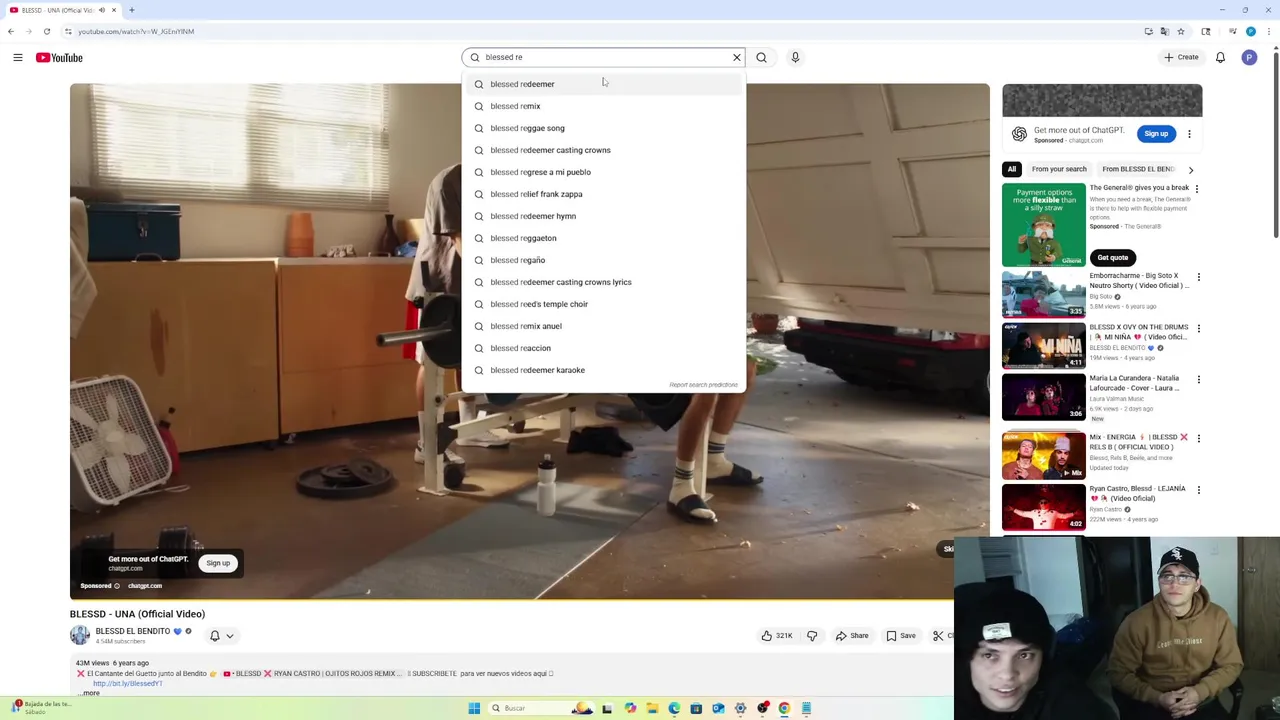The height and width of the screenshot is (720, 1280).
Task: Open the notifications bell in the header
Action: [x=1220, y=58]
